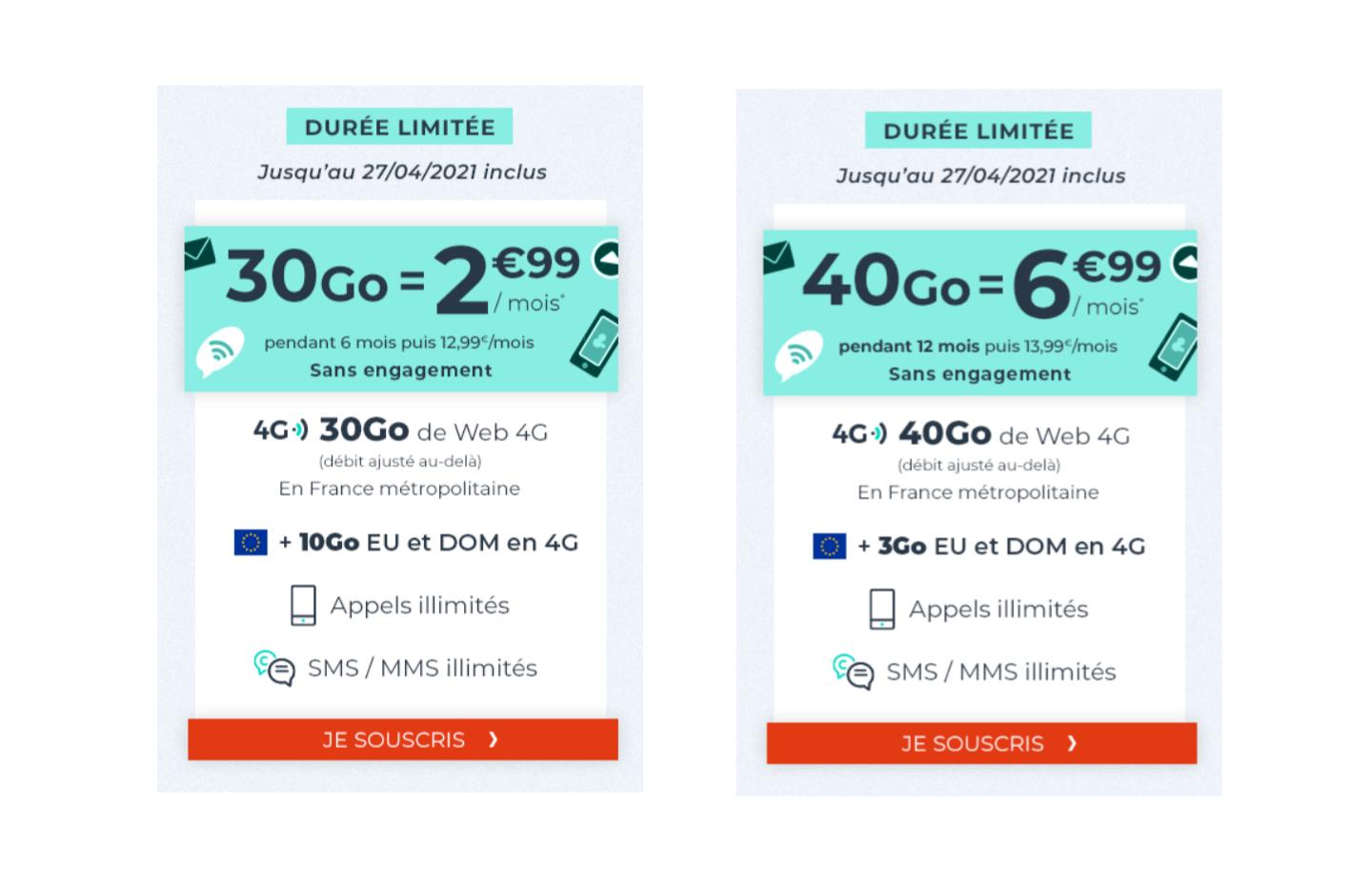Click the smartphone illustration on 30Go banner
The height and width of the screenshot is (888, 1372).
(596, 342)
